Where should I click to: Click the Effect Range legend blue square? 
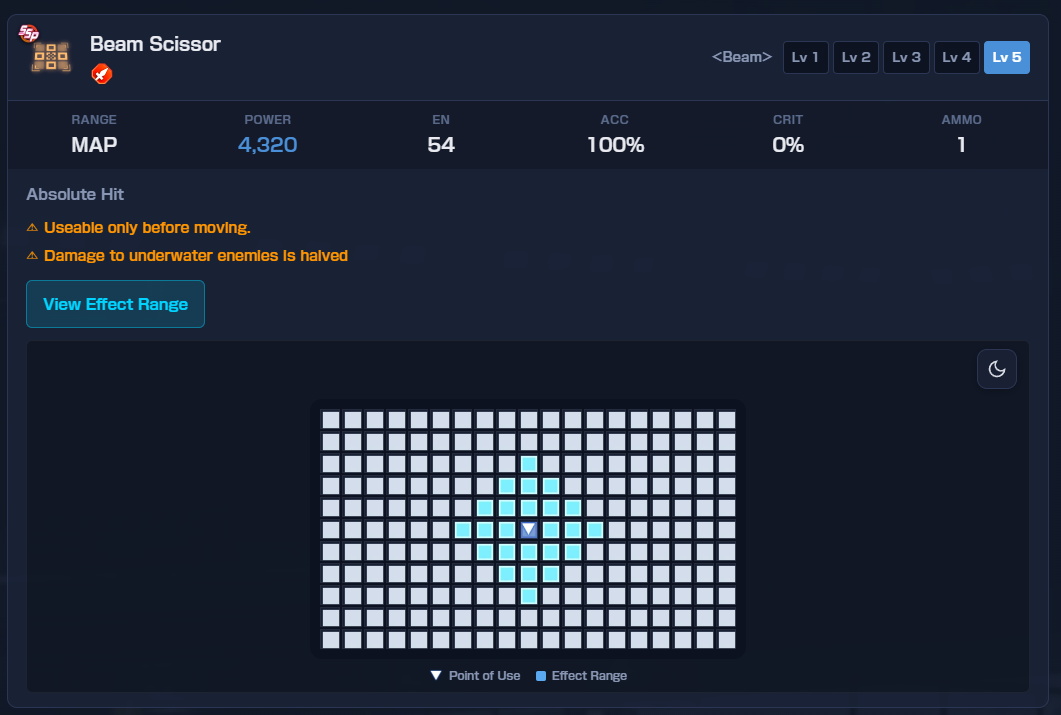[x=541, y=676]
